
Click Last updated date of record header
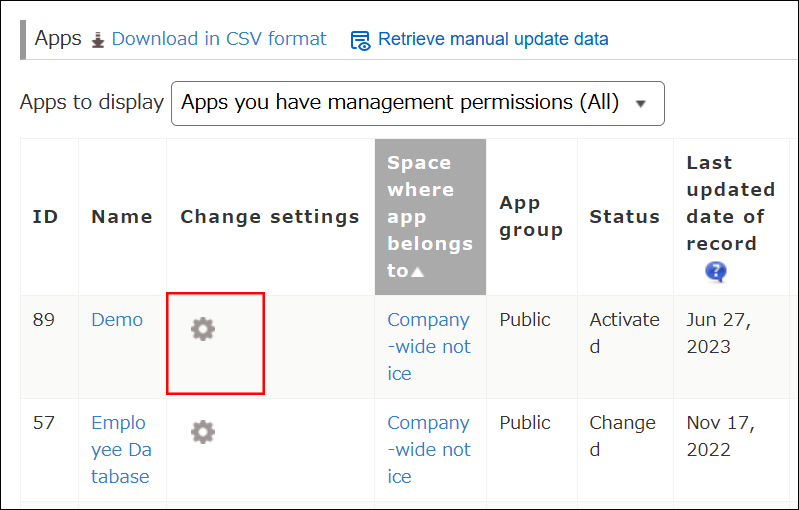[730, 203]
